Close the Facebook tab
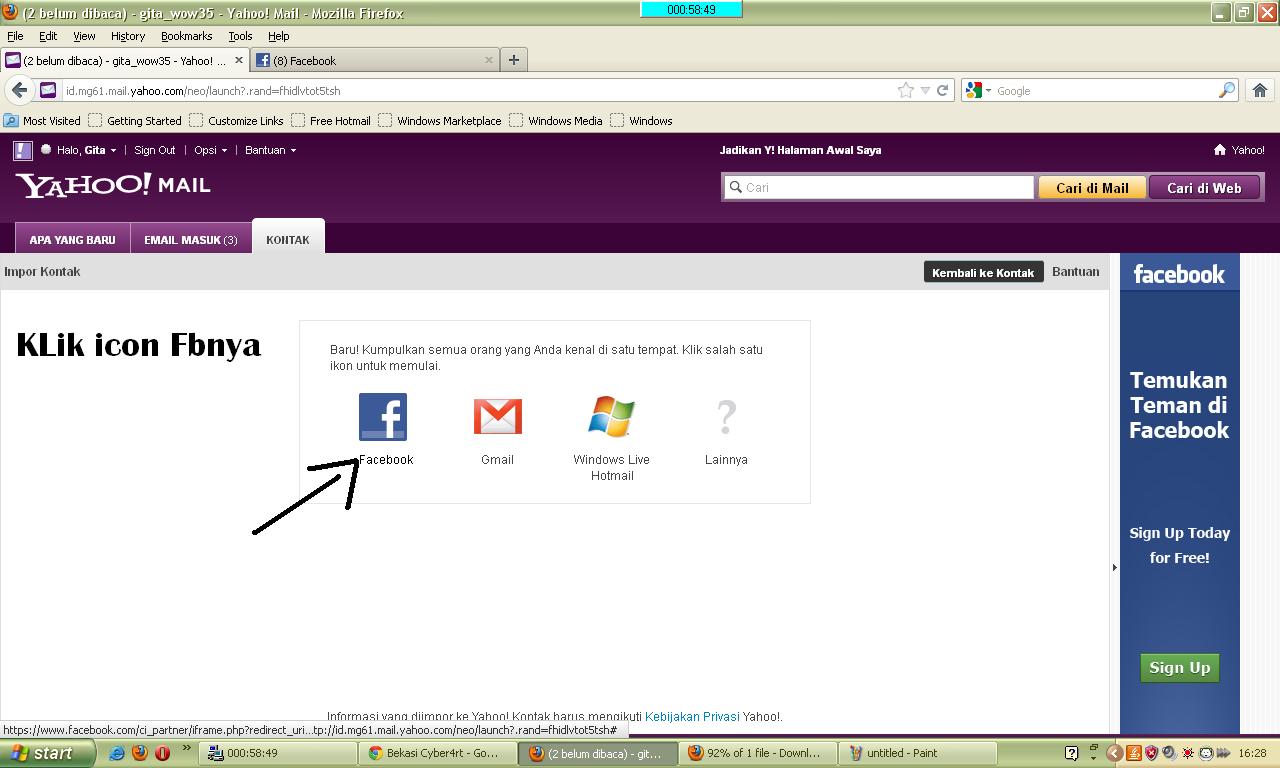1280x768 pixels. point(489,60)
